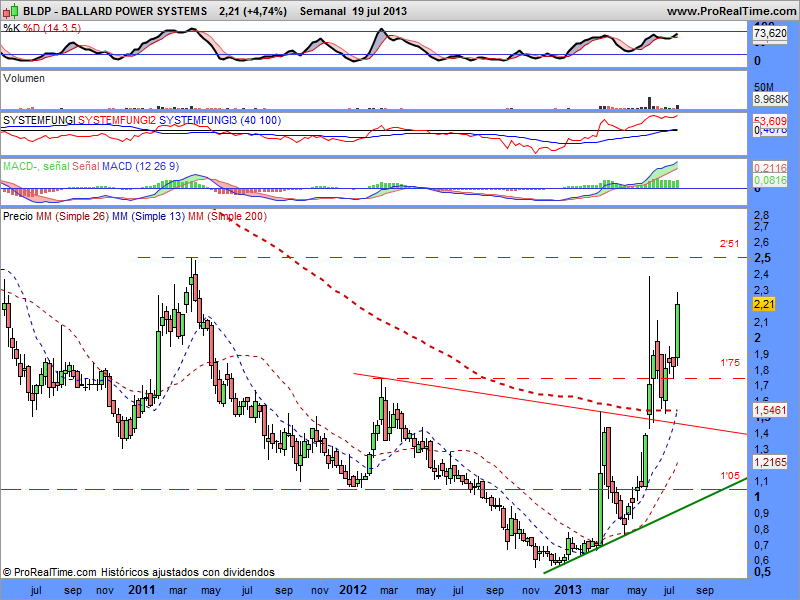Select the Volumen panel label

23,78
